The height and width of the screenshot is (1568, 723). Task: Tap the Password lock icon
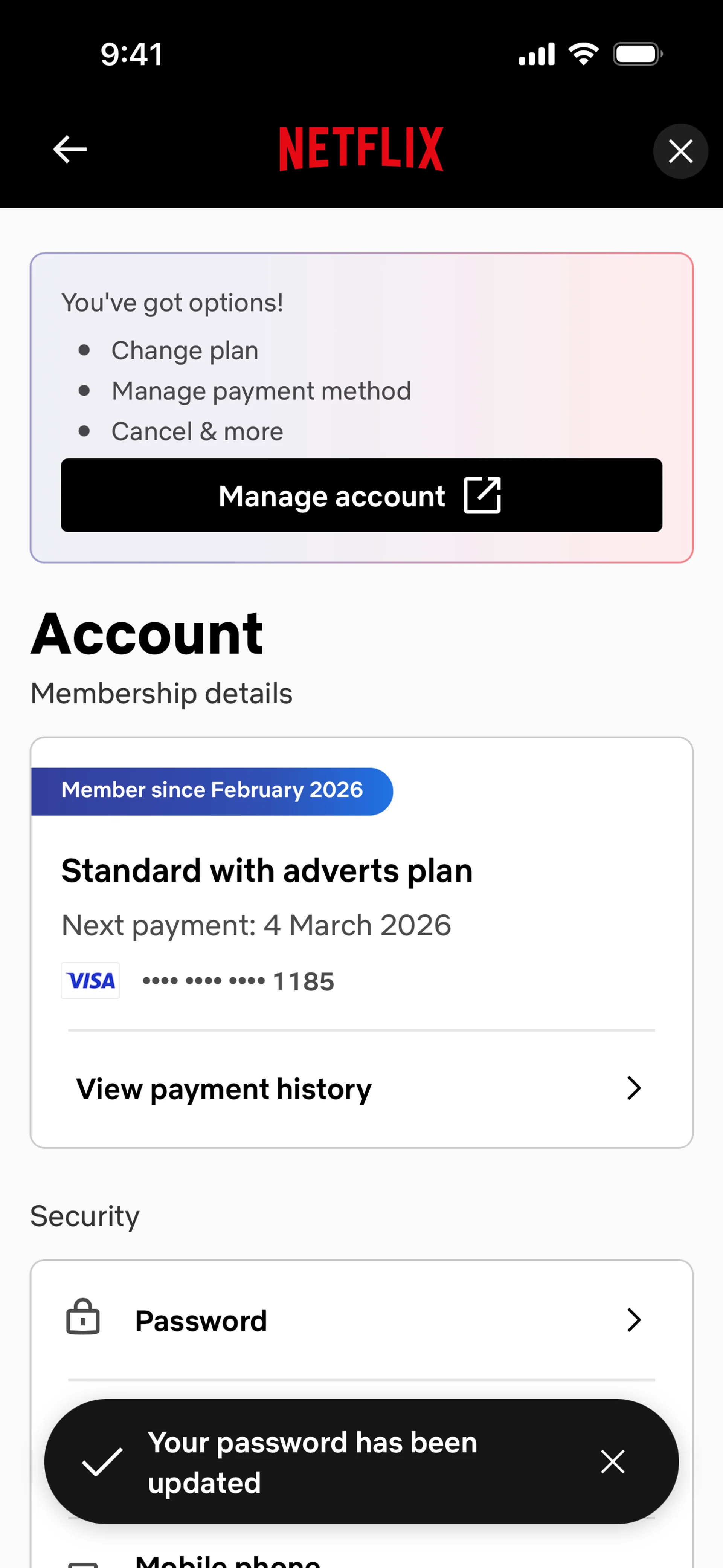coord(83,1317)
